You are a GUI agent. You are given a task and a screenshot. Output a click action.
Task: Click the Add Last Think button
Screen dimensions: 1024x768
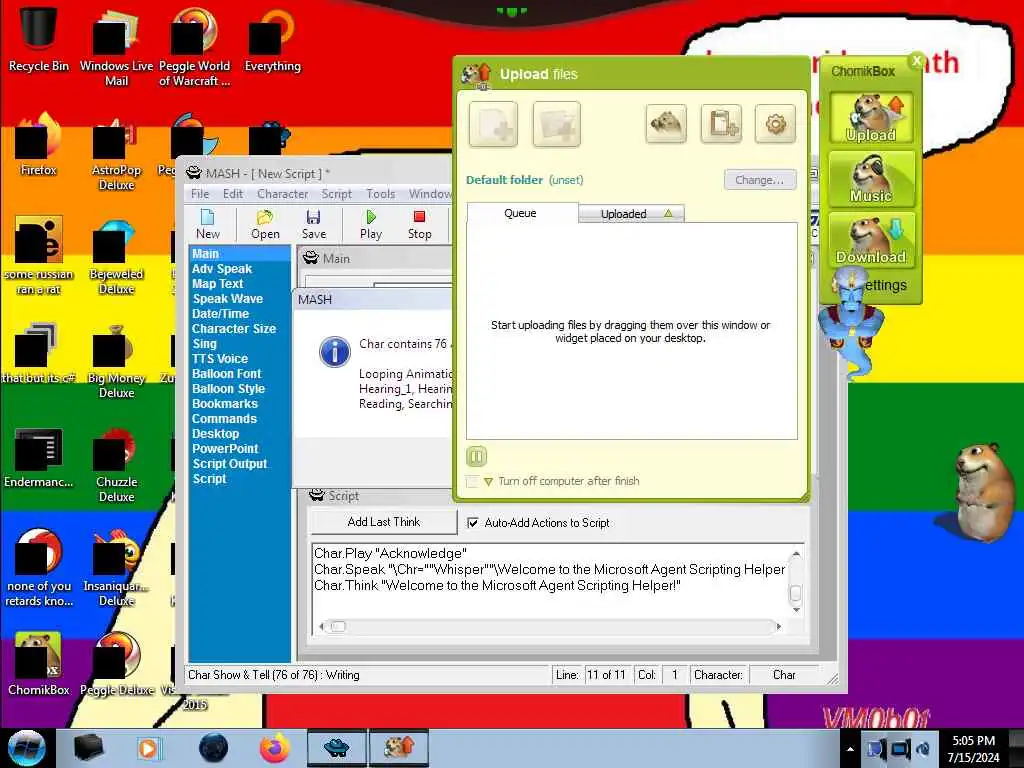pyautogui.click(x=383, y=522)
